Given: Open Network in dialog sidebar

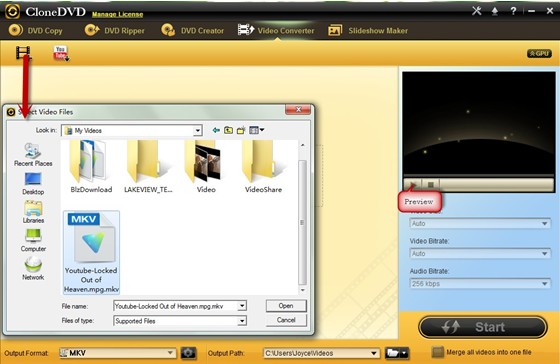Looking at the screenshot, I should tap(33, 269).
